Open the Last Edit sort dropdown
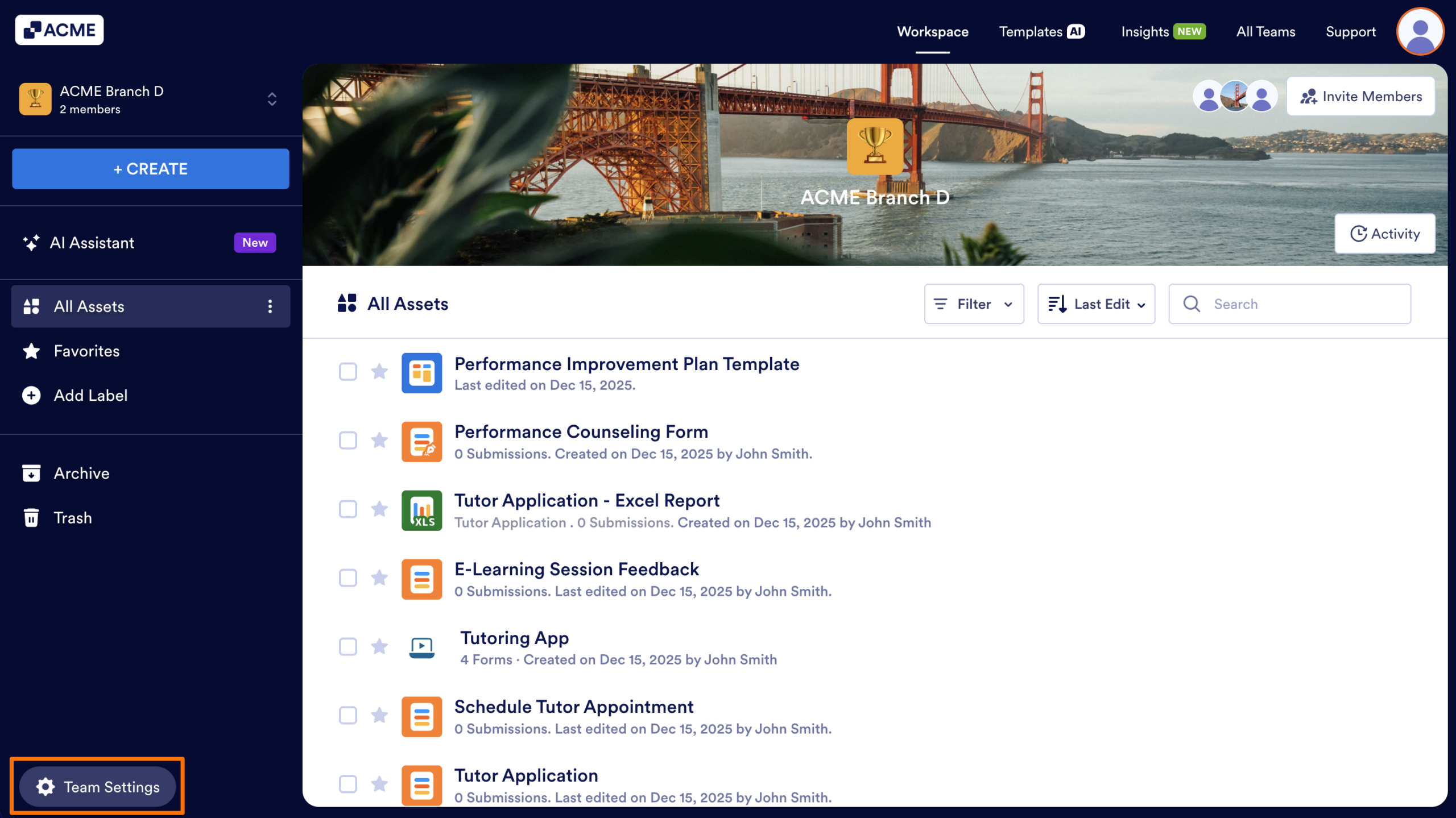Image resolution: width=1456 pixels, height=818 pixels. [1096, 304]
